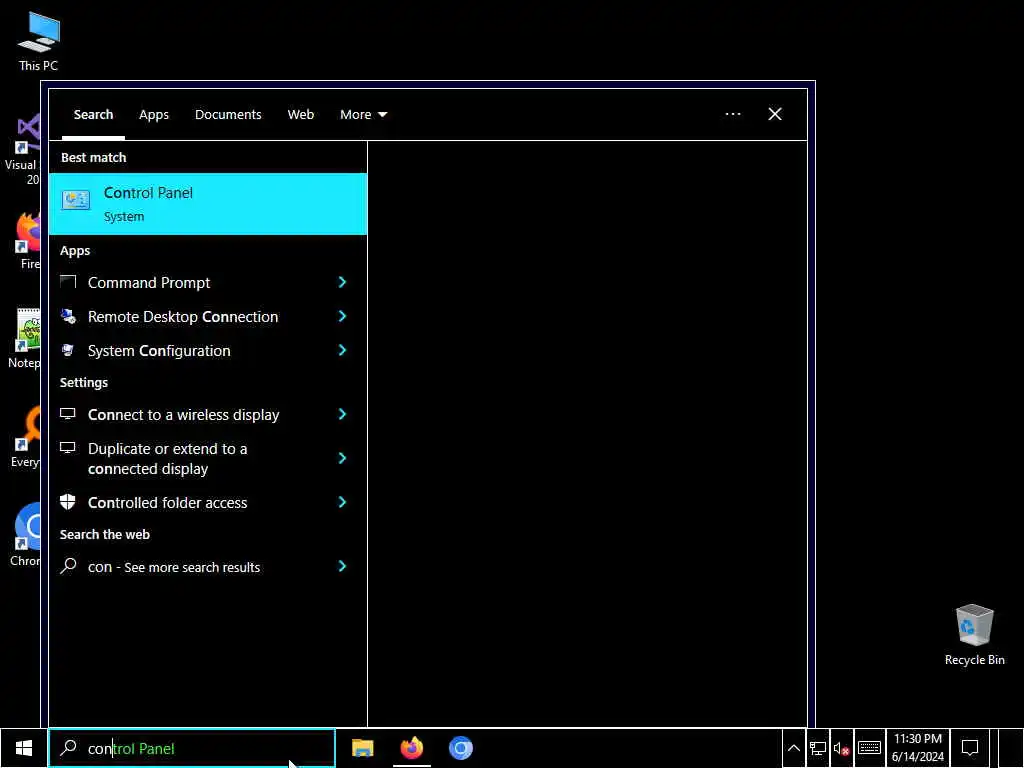Click the muted volume tray icon

click(841, 748)
